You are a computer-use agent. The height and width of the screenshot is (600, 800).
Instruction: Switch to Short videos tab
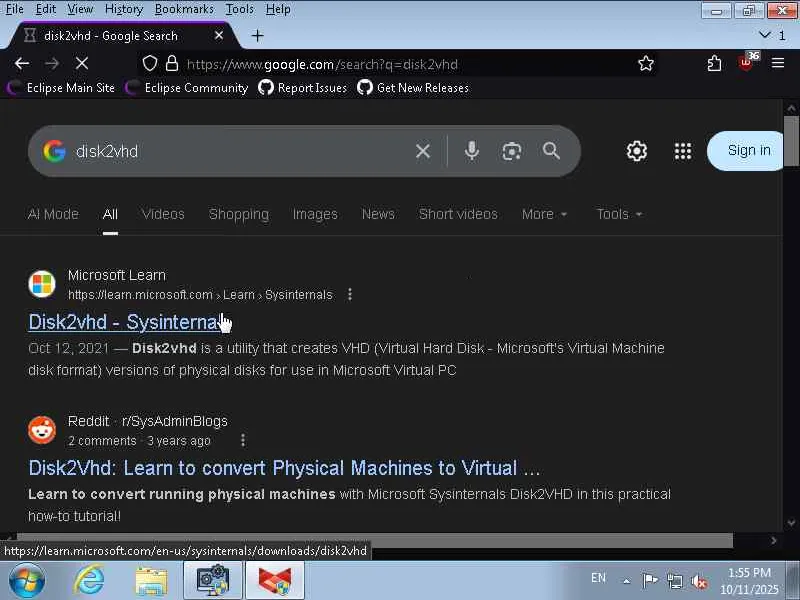click(458, 214)
